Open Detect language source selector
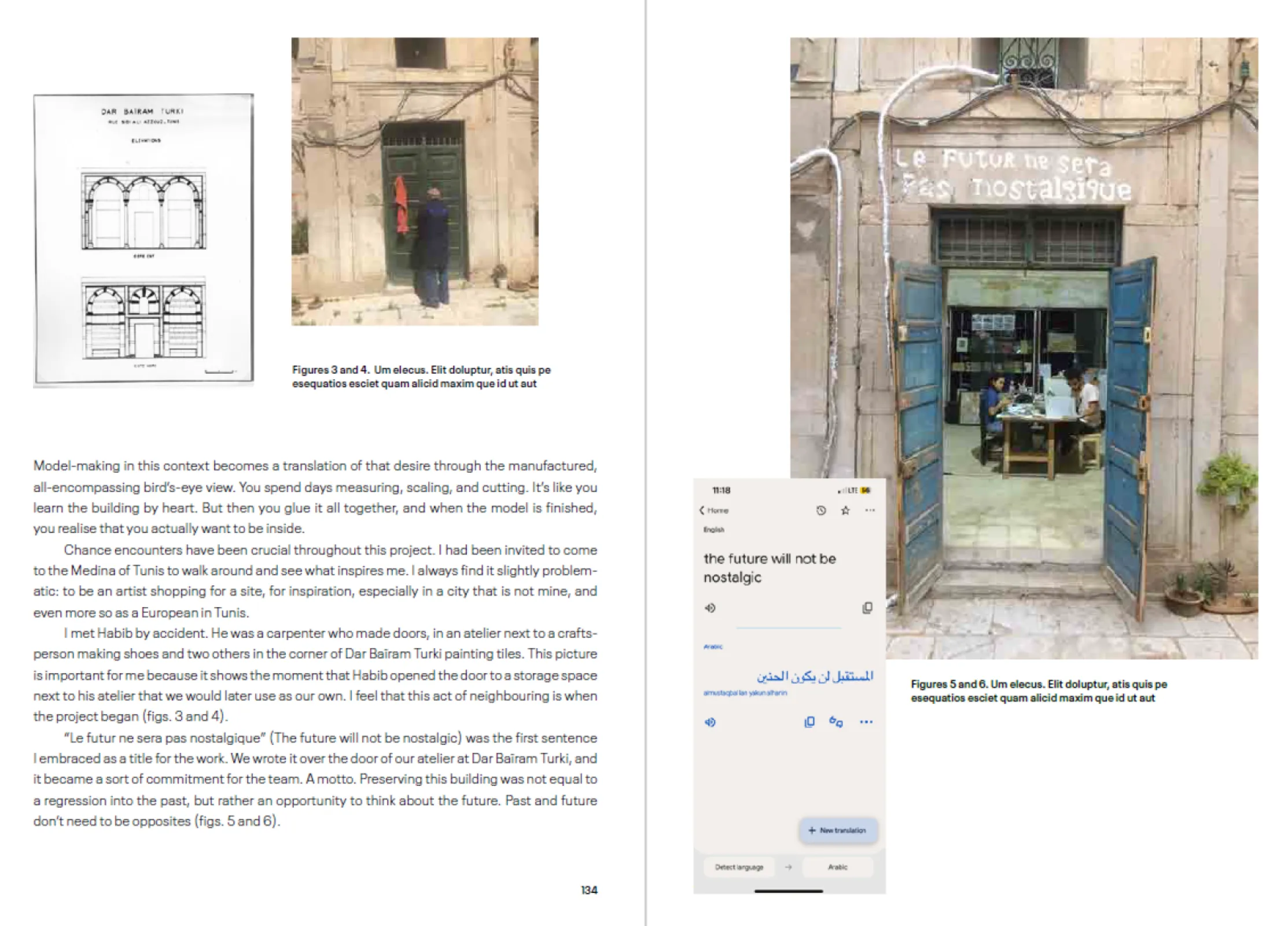This screenshot has width=1288, height=926. [x=739, y=867]
